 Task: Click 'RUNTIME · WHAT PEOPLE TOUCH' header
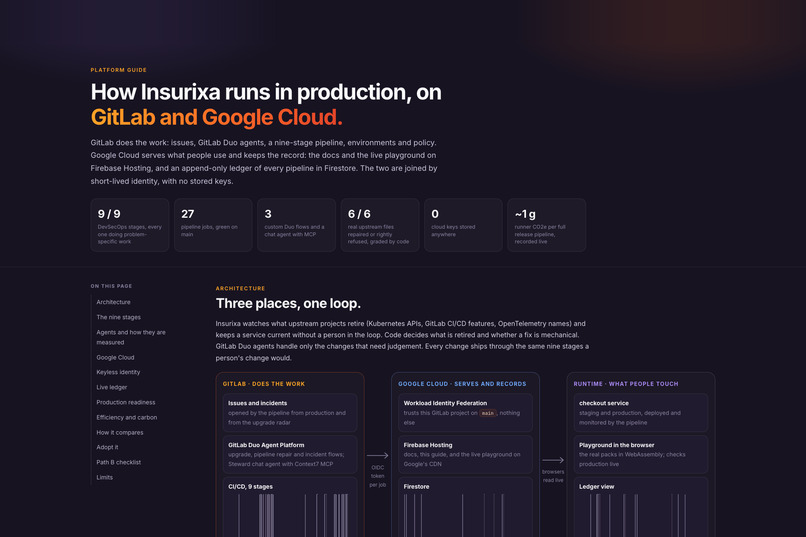coord(626,384)
